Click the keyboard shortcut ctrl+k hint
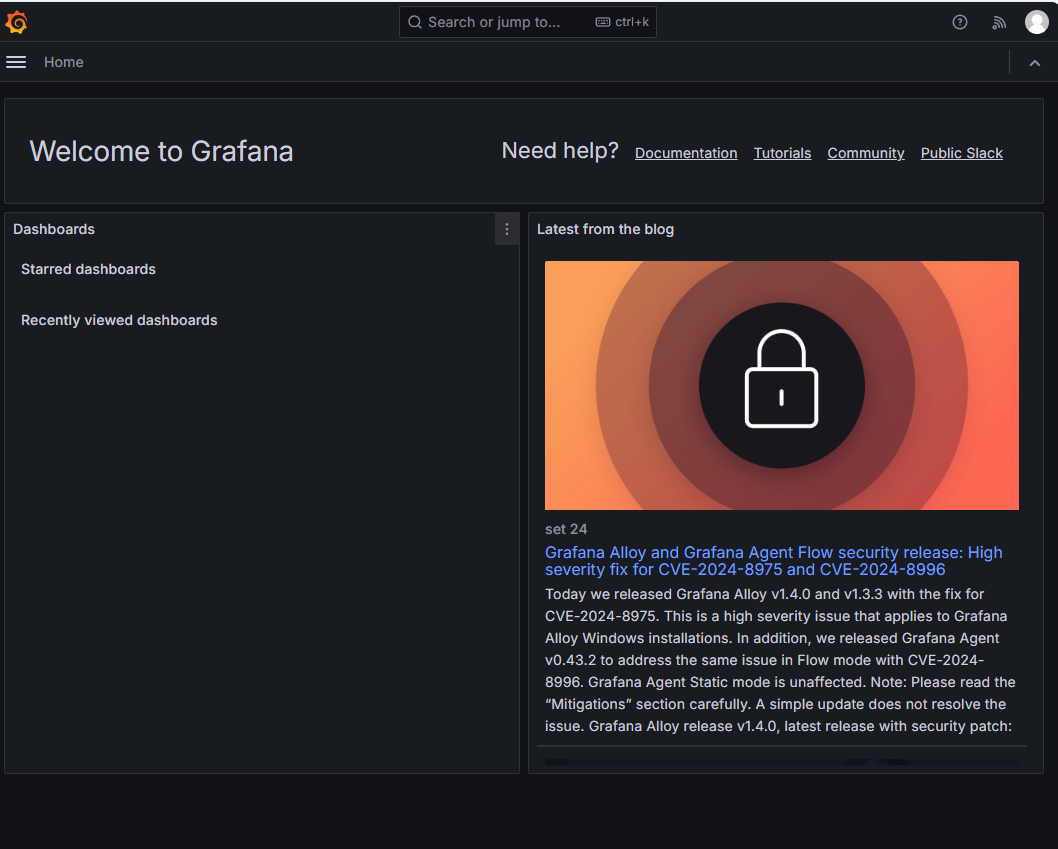Image resolution: width=1058 pixels, height=849 pixels. pos(622,22)
